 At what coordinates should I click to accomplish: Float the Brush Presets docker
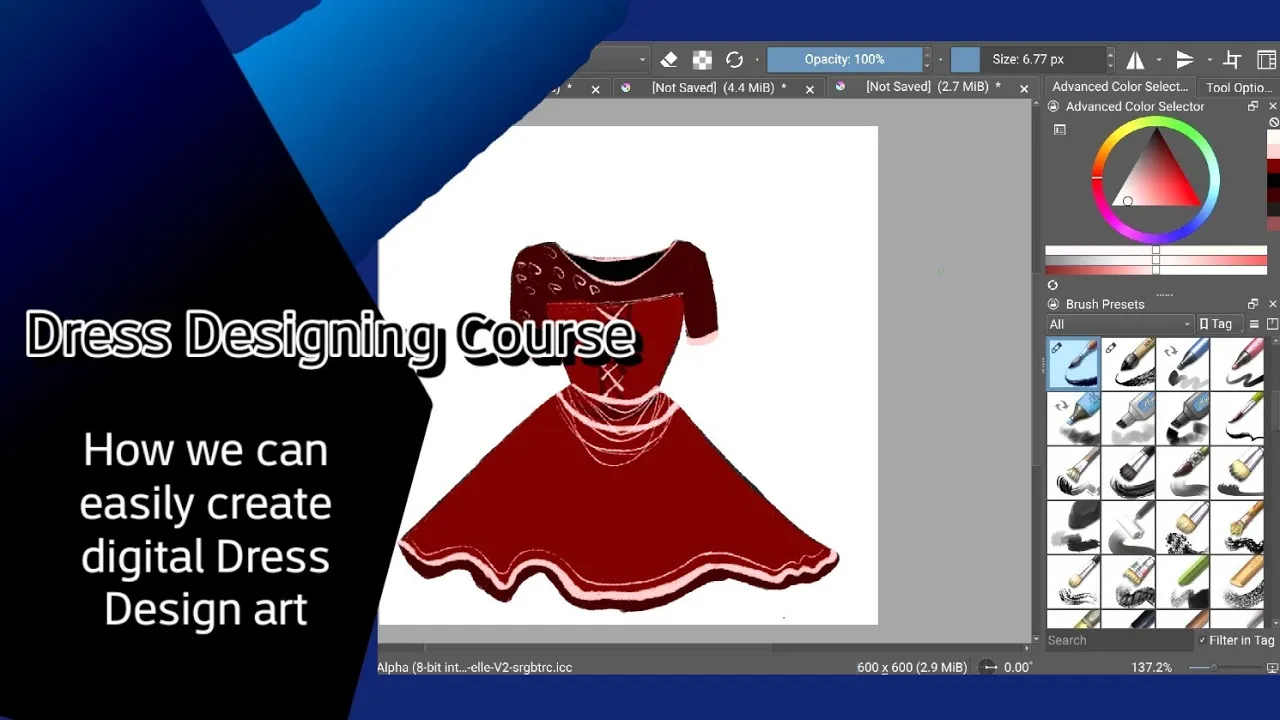pos(1253,304)
